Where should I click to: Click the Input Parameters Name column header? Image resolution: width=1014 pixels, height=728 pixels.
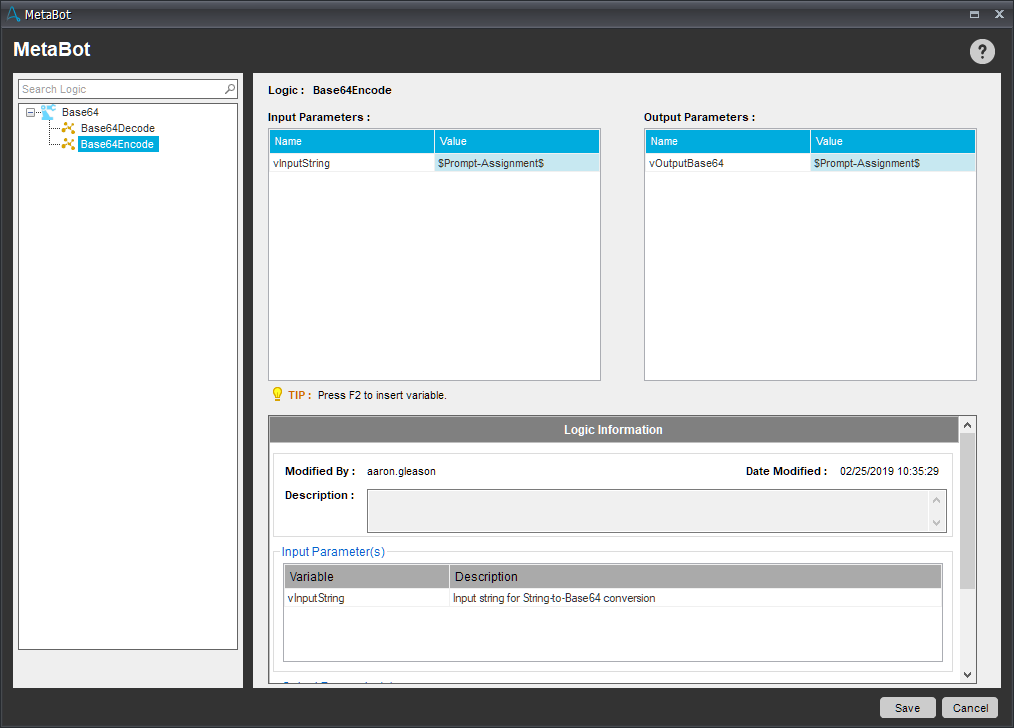351,141
